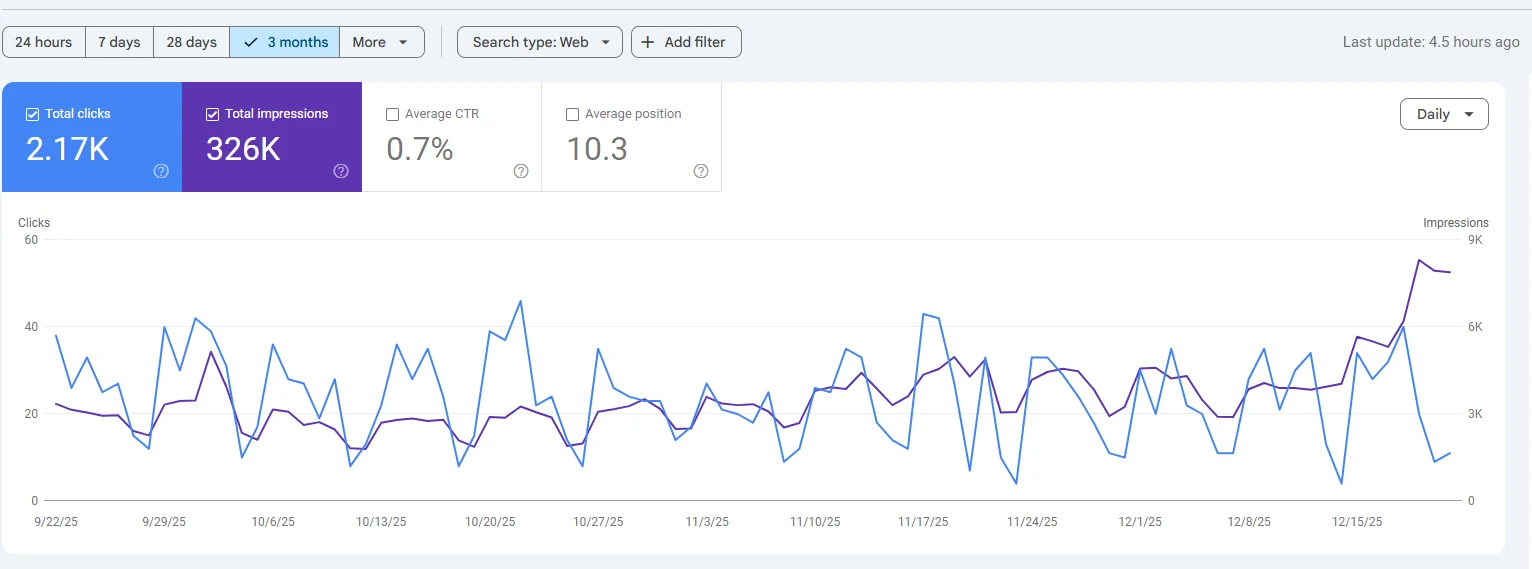Choose the 28 days range
The width and height of the screenshot is (1532, 569).
tap(191, 42)
